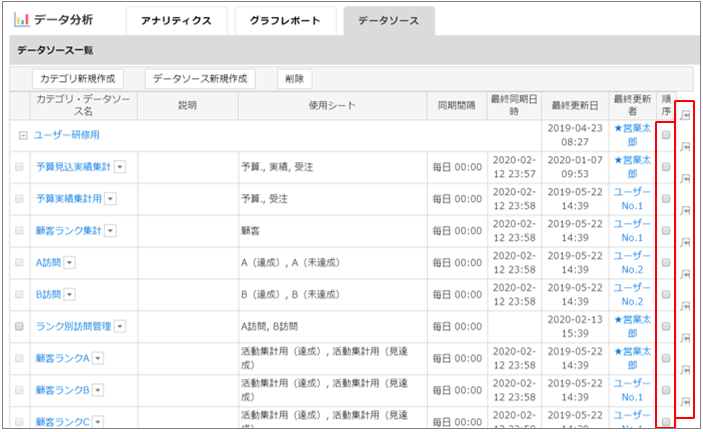The width and height of the screenshot is (703, 432).
Task: Check the 順序 checkbox in the A訪問 row
Action: [666, 262]
